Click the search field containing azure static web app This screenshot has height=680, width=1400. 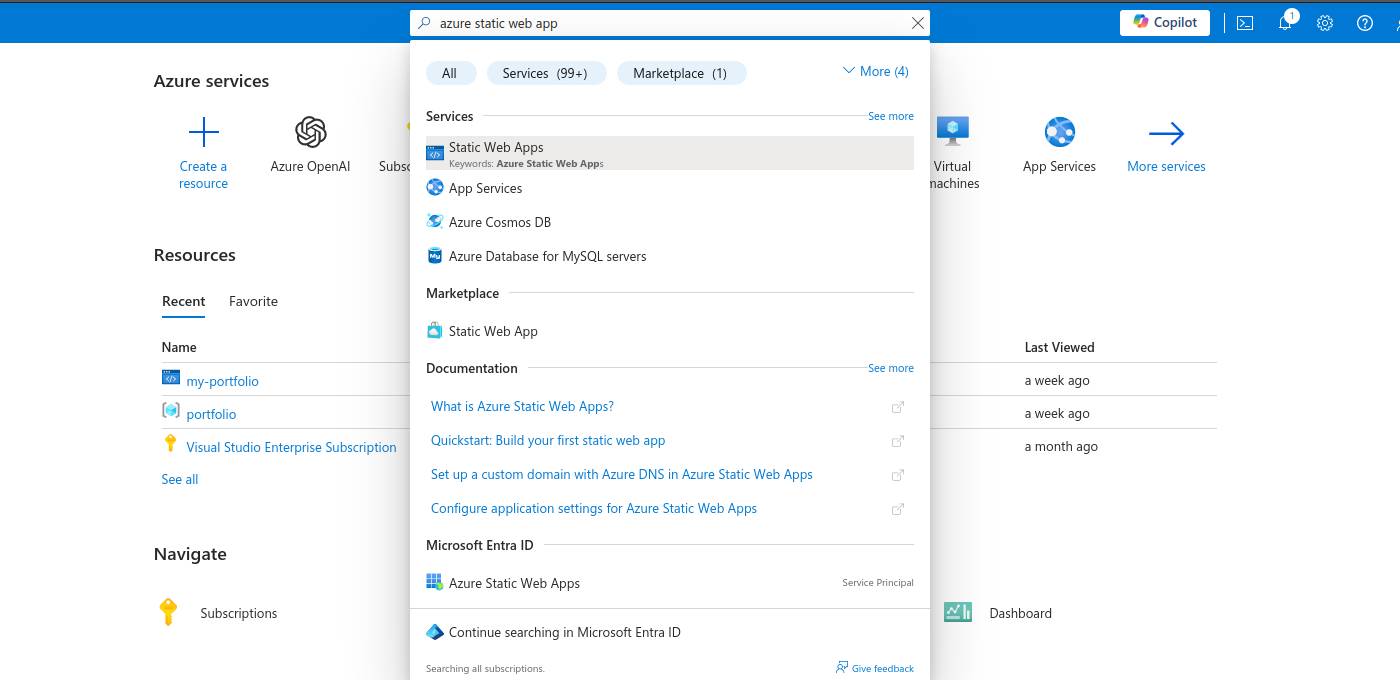670,23
